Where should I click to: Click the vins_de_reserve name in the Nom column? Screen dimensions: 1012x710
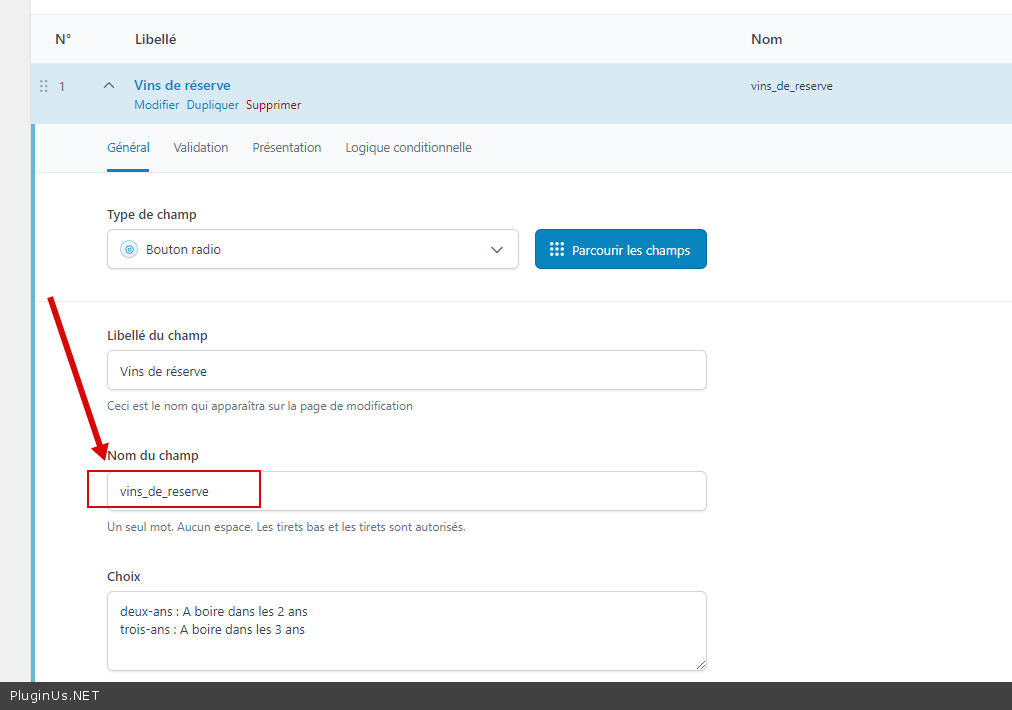click(791, 86)
